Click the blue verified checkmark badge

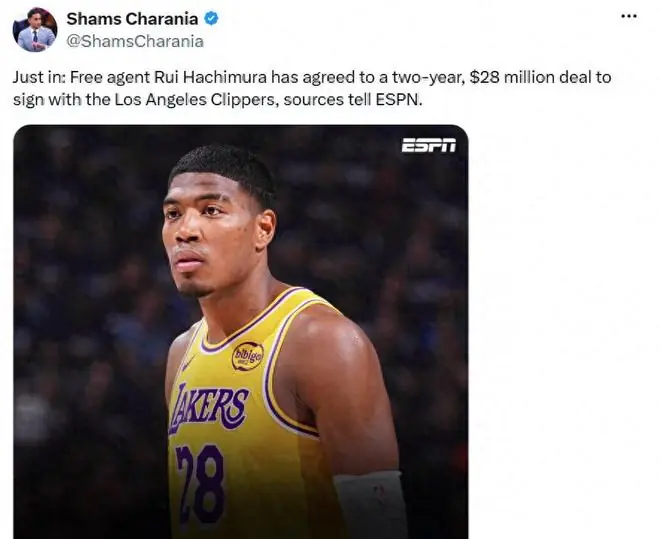[x=211, y=19]
